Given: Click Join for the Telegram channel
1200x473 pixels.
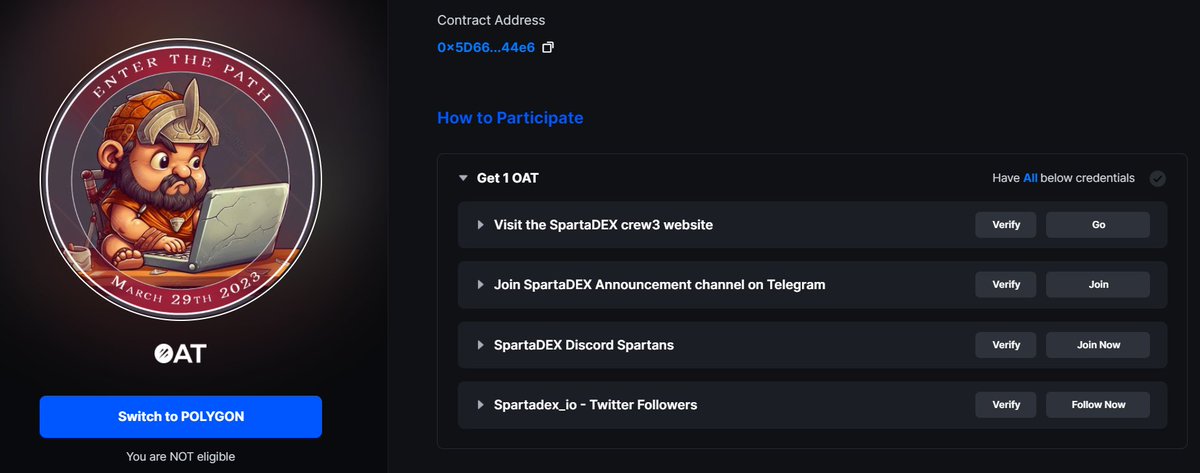Looking at the screenshot, I should (1098, 285).
